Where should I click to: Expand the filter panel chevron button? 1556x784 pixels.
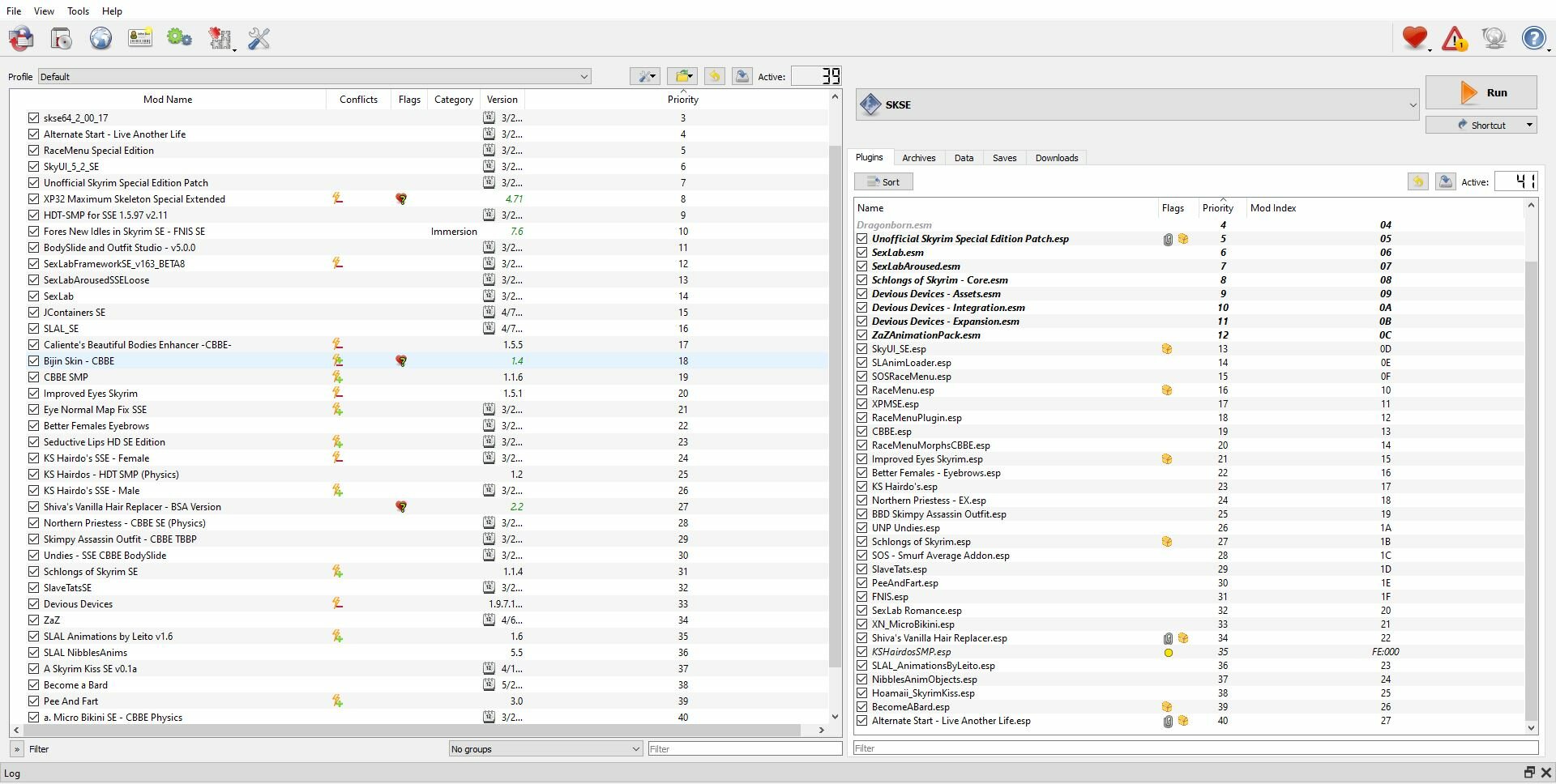click(x=16, y=749)
